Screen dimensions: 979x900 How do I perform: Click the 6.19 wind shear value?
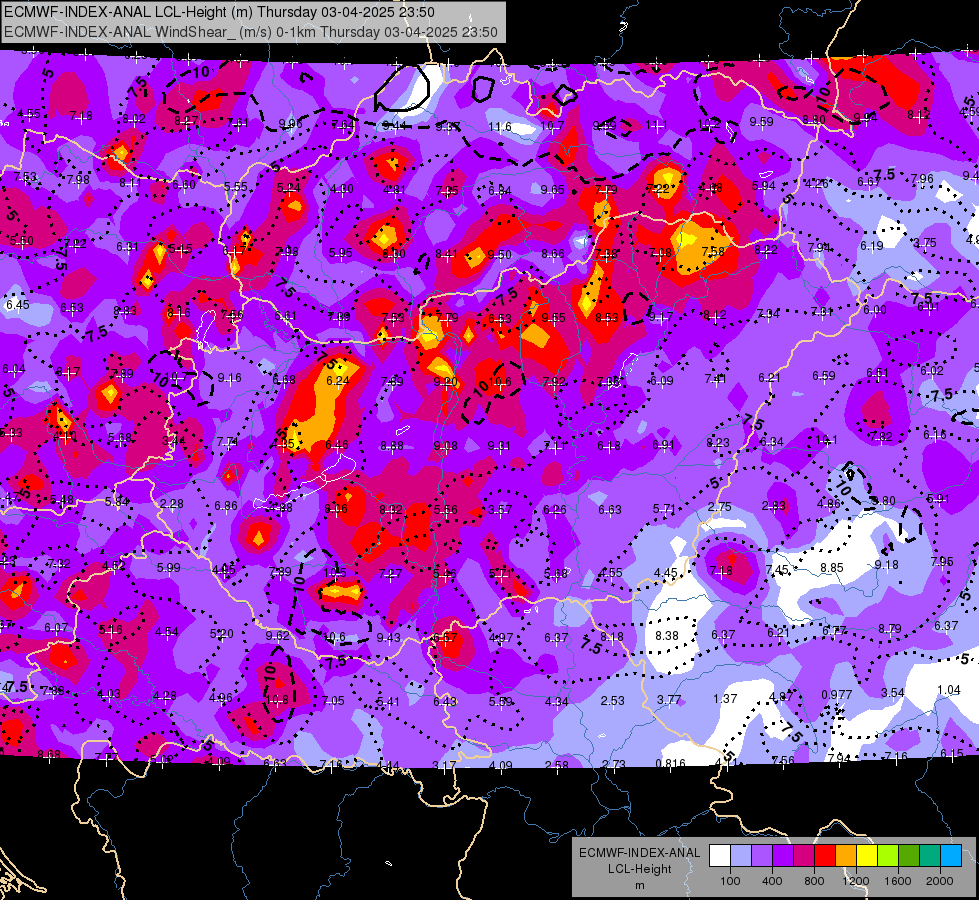[x=871, y=246]
